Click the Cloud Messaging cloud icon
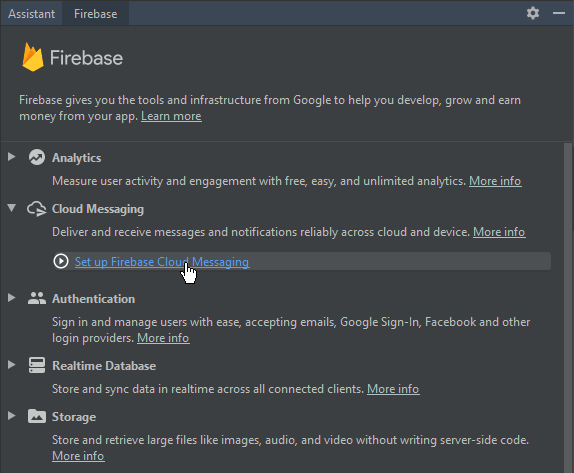The height and width of the screenshot is (473, 574). 37,209
